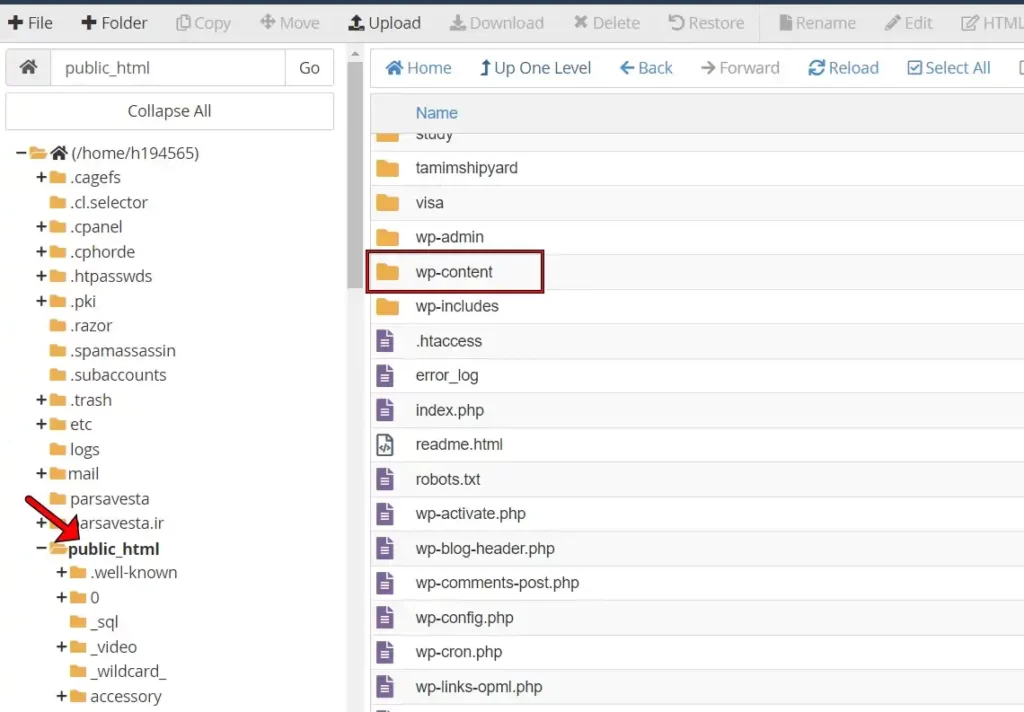The width and height of the screenshot is (1024, 712).
Task: Select the readme.html file icon
Action: (385, 444)
